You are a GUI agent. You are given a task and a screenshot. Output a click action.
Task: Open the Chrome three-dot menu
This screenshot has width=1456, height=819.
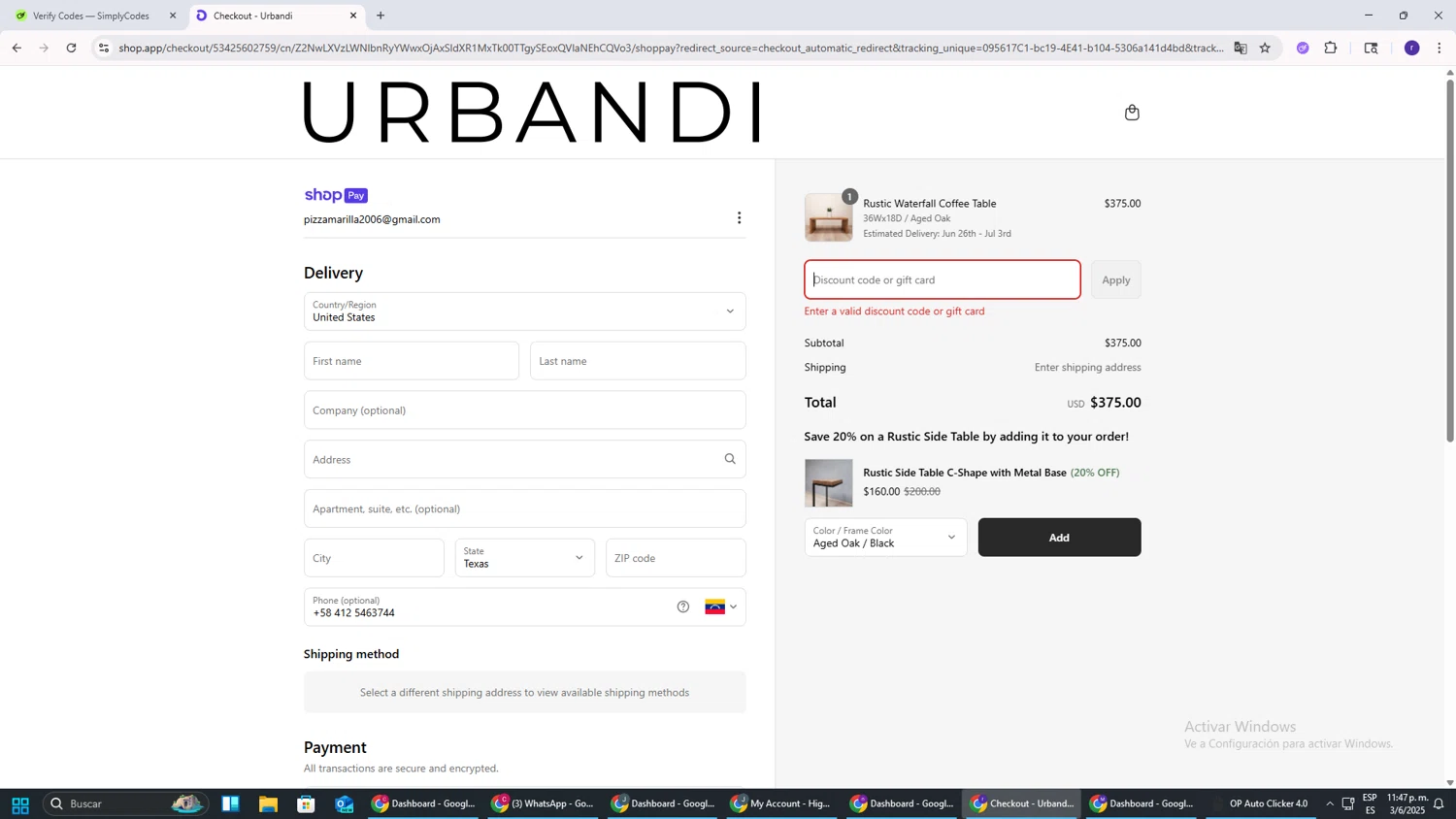[1439, 48]
